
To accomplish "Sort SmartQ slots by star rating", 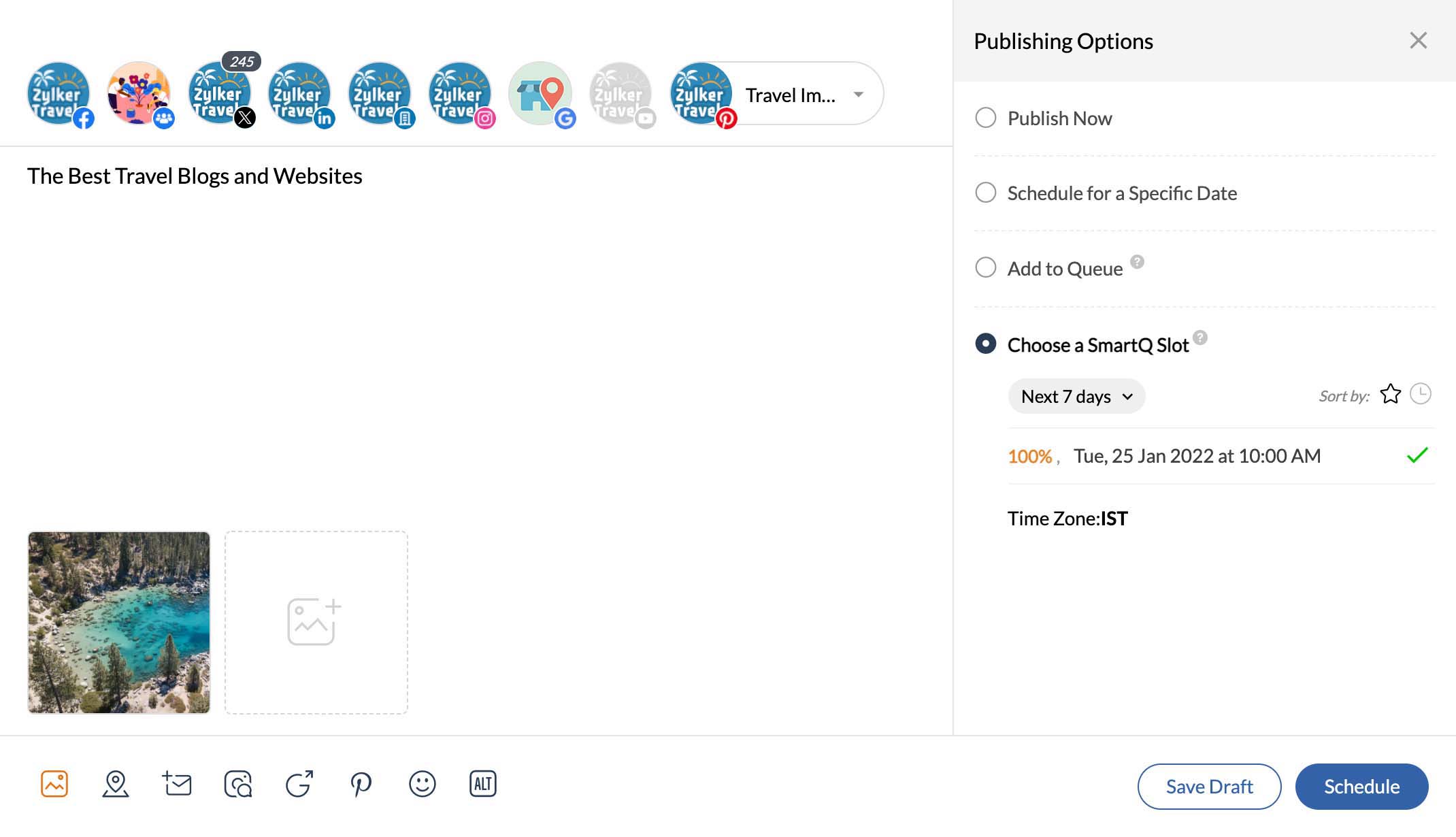I will [1390, 394].
